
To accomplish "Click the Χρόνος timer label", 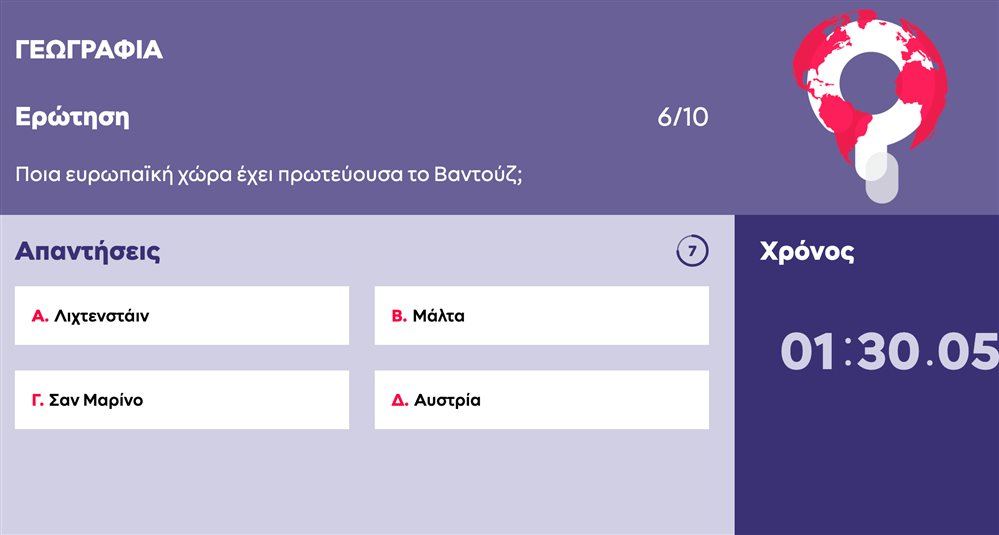I will point(807,253).
